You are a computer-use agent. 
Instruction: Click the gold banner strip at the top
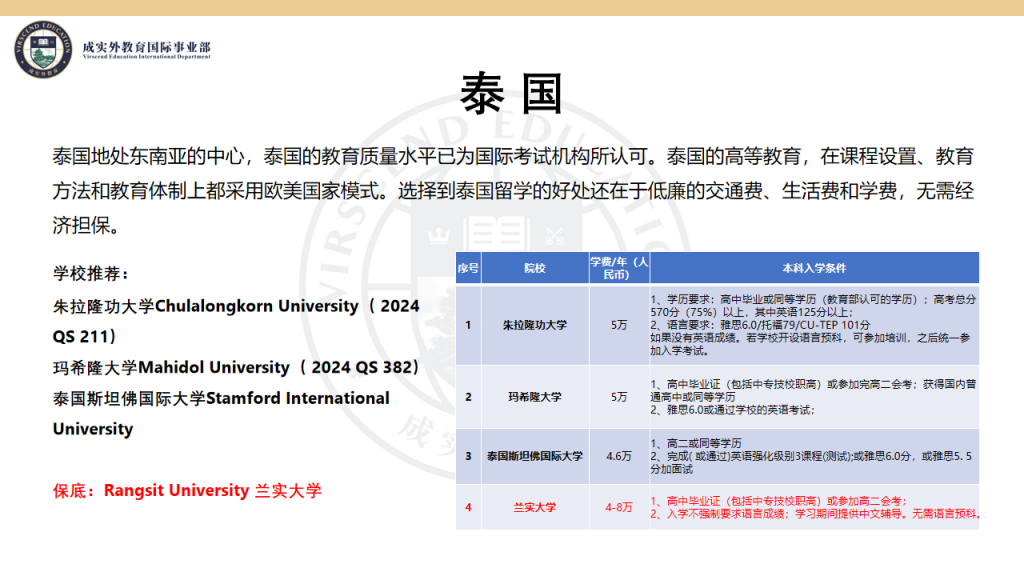[512, 5]
